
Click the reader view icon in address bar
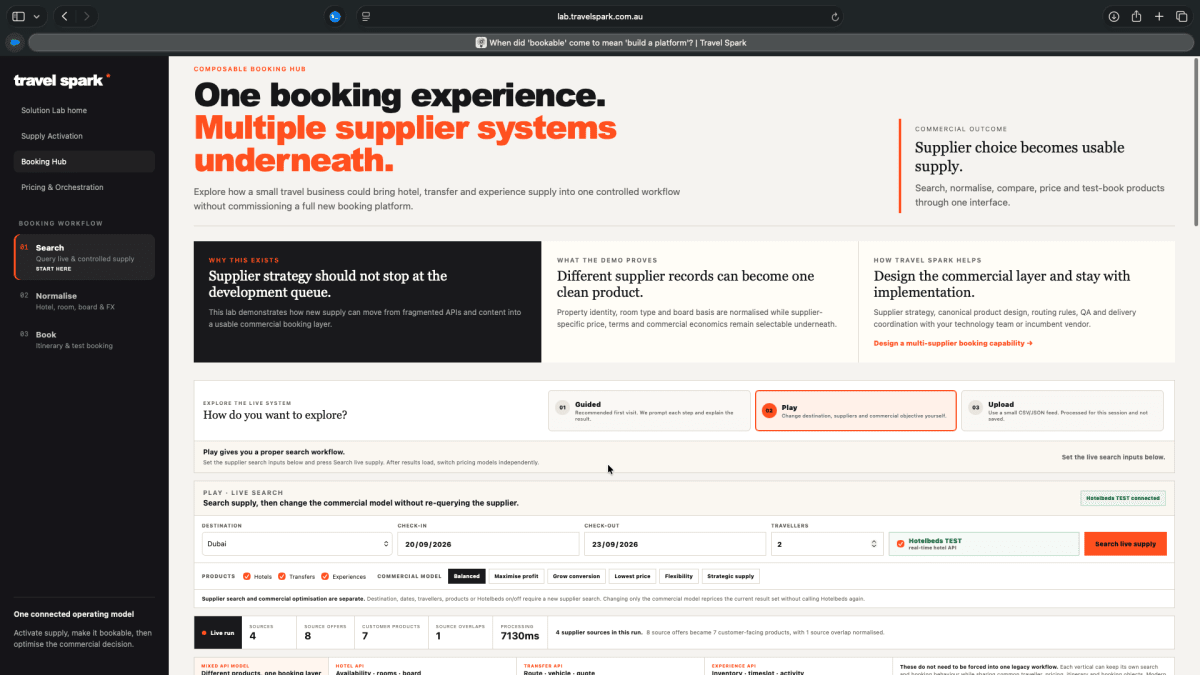(366, 16)
